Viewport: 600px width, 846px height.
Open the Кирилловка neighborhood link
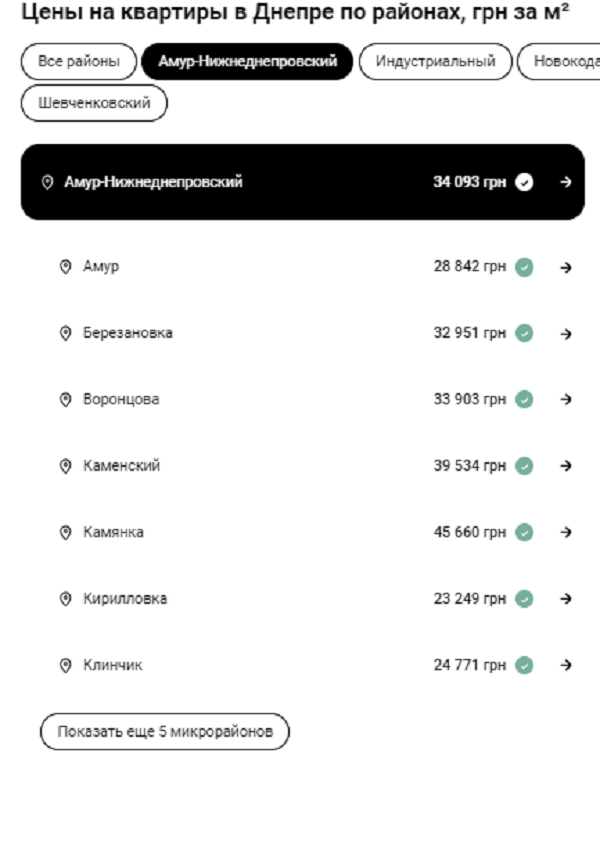(125, 599)
